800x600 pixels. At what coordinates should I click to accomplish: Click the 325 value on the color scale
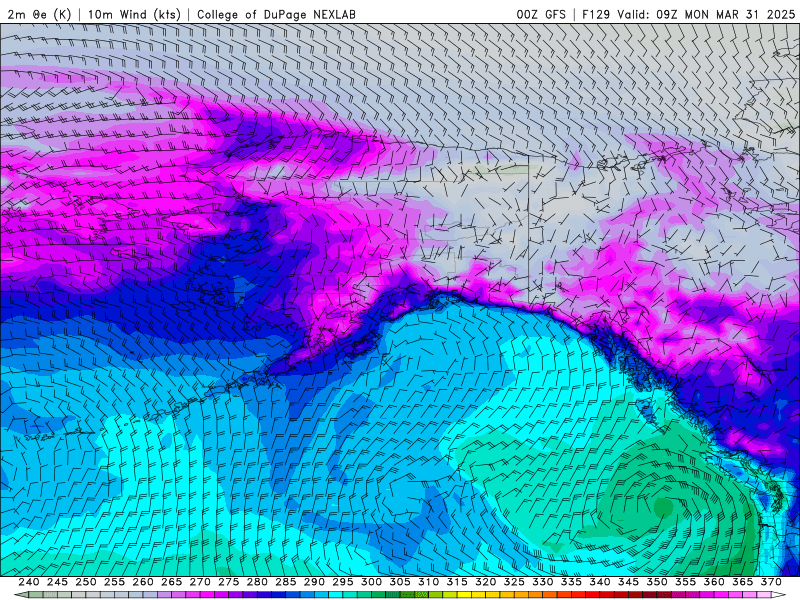514,582
